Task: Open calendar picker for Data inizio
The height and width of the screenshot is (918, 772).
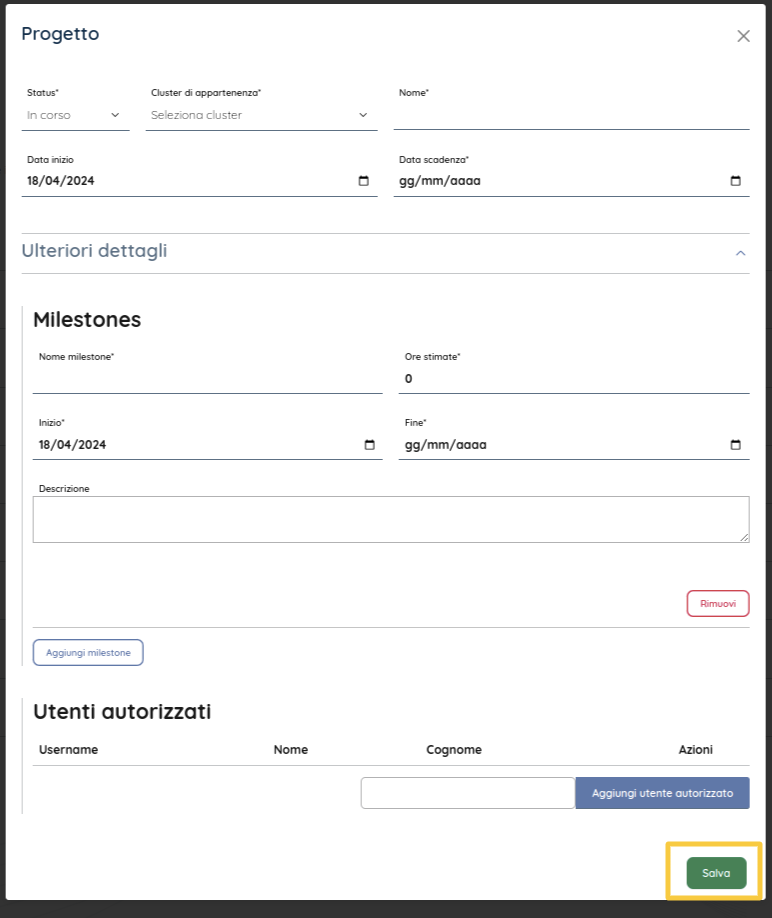Action: (x=363, y=181)
